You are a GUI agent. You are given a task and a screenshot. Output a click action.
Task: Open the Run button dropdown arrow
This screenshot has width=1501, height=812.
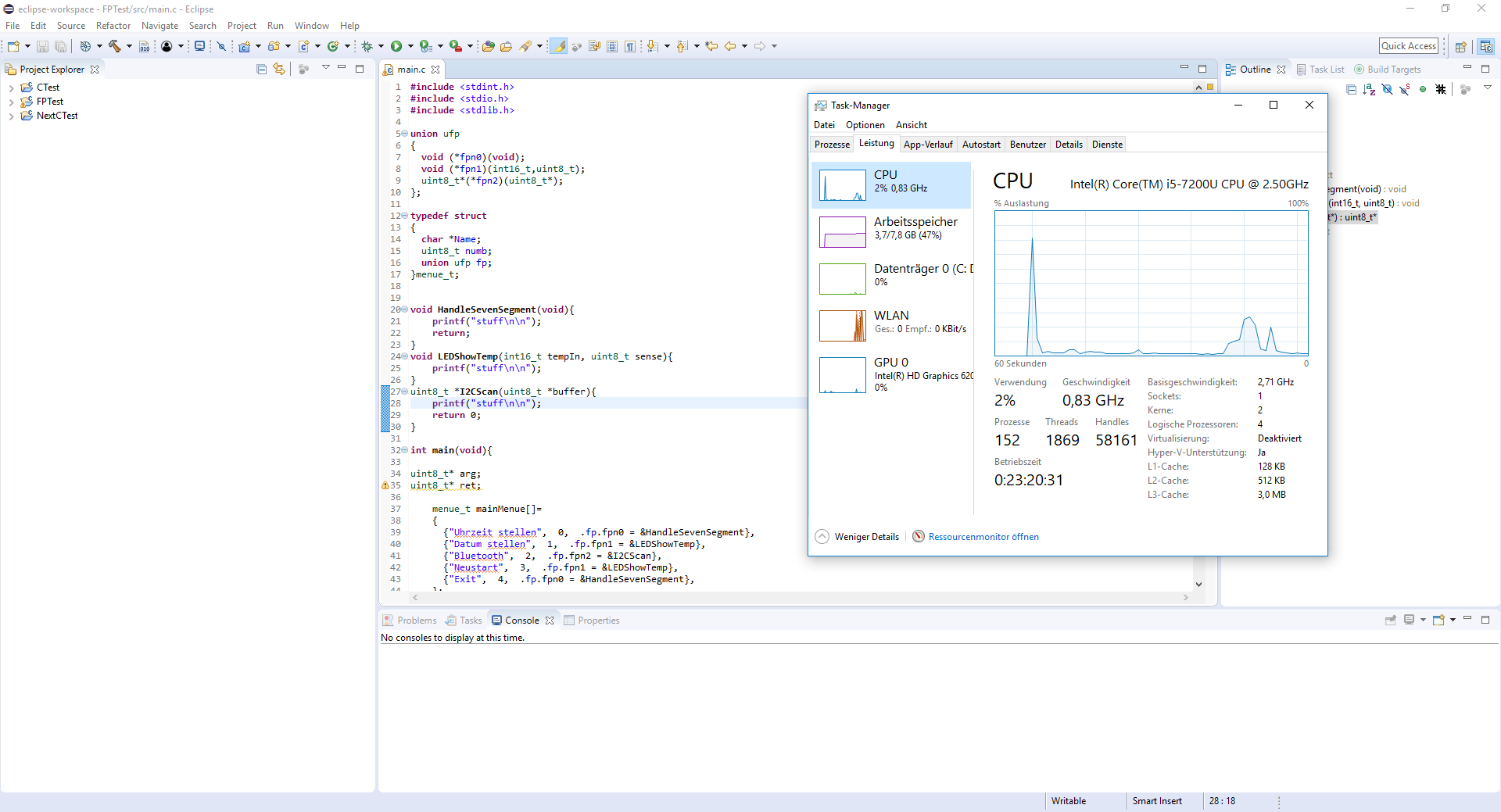(410, 47)
